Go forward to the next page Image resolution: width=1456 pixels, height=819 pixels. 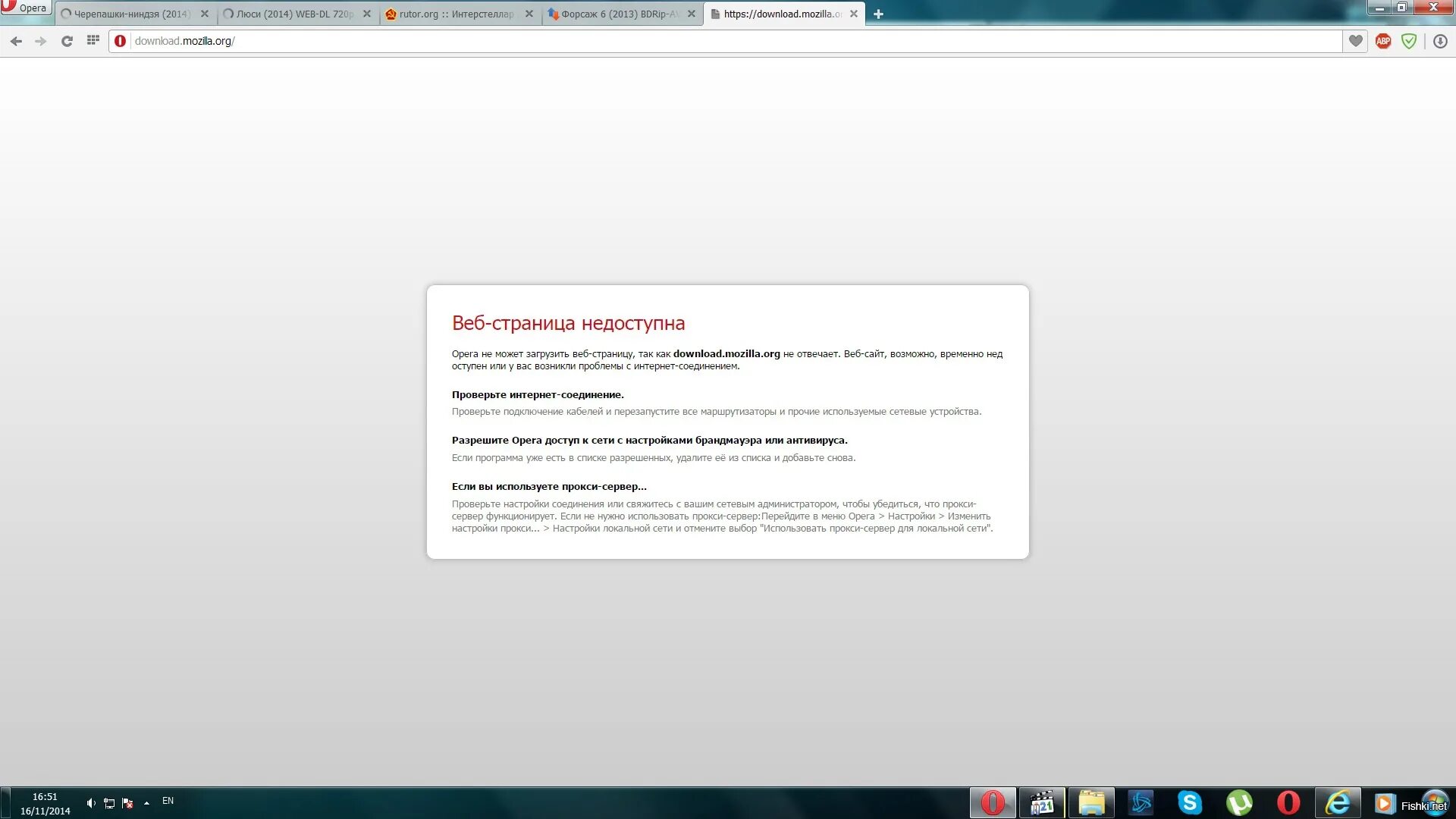41,41
